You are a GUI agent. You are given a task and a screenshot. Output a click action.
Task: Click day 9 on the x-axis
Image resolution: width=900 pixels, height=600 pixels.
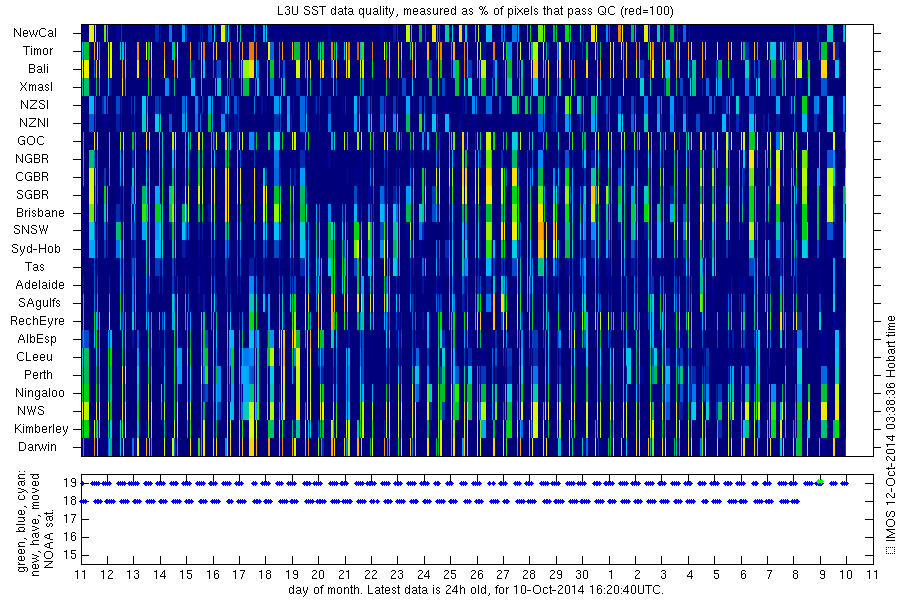pos(822,575)
